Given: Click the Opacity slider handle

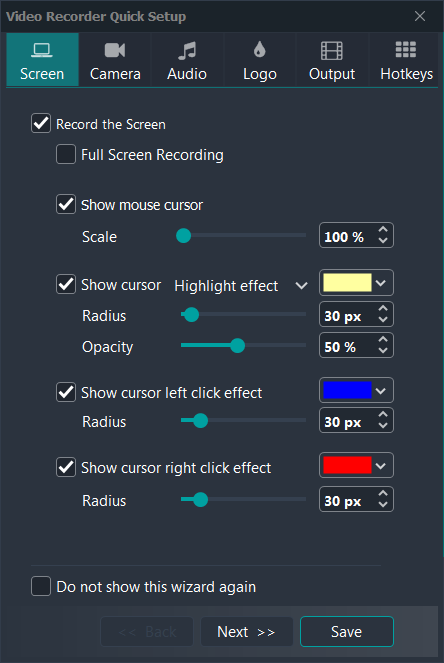Looking at the screenshot, I should pyautogui.click(x=238, y=345).
